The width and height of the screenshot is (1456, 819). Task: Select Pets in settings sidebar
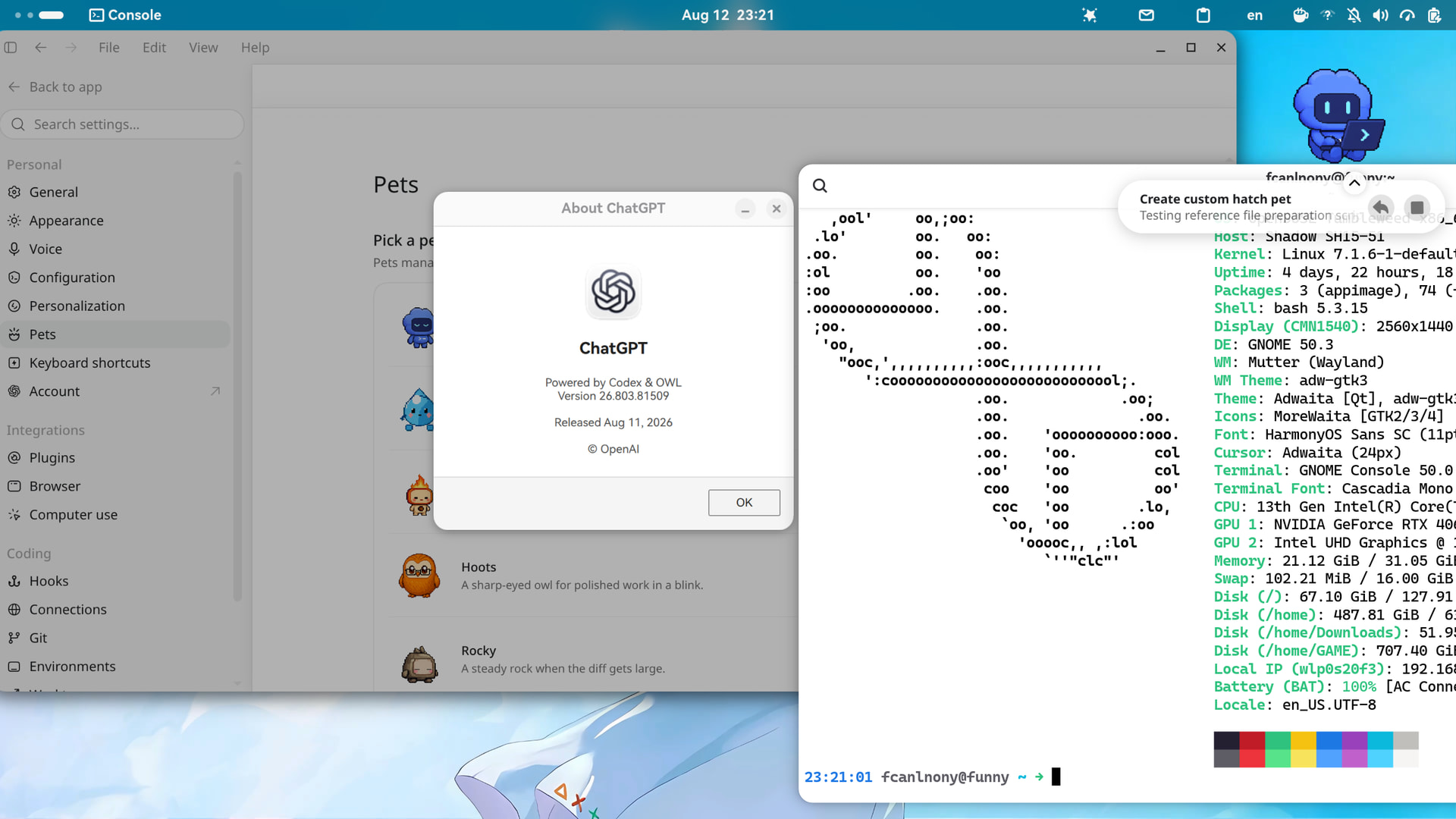pyautogui.click(x=115, y=334)
